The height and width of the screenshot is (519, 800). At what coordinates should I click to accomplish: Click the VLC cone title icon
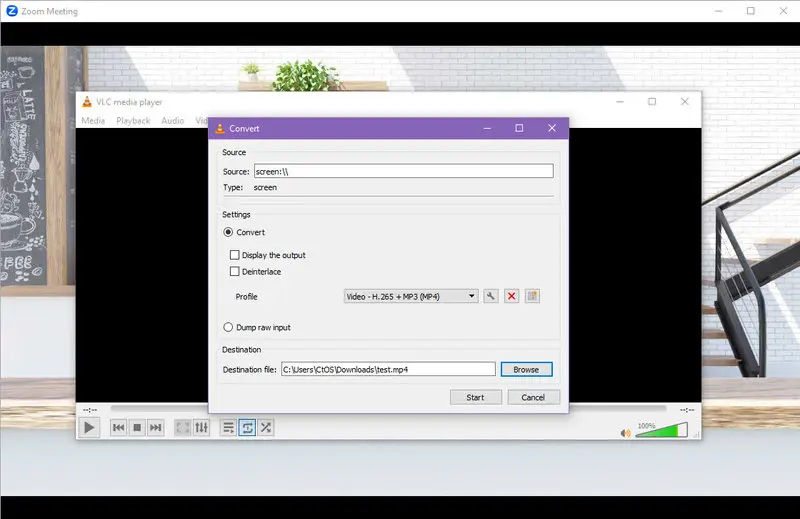87,102
